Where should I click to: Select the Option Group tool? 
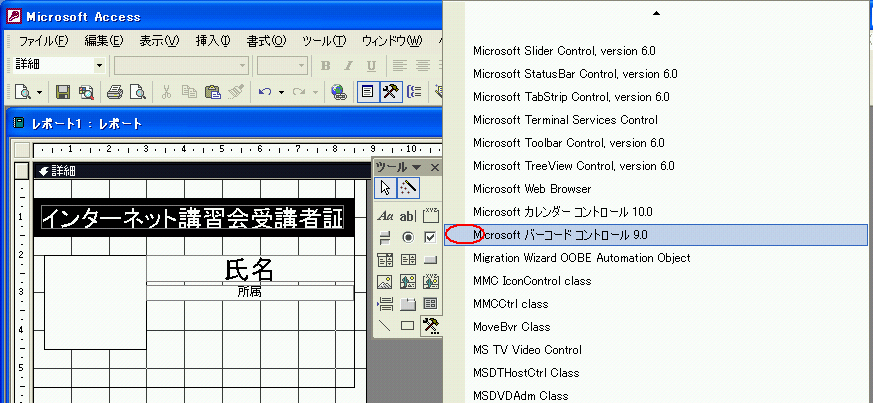431,216
